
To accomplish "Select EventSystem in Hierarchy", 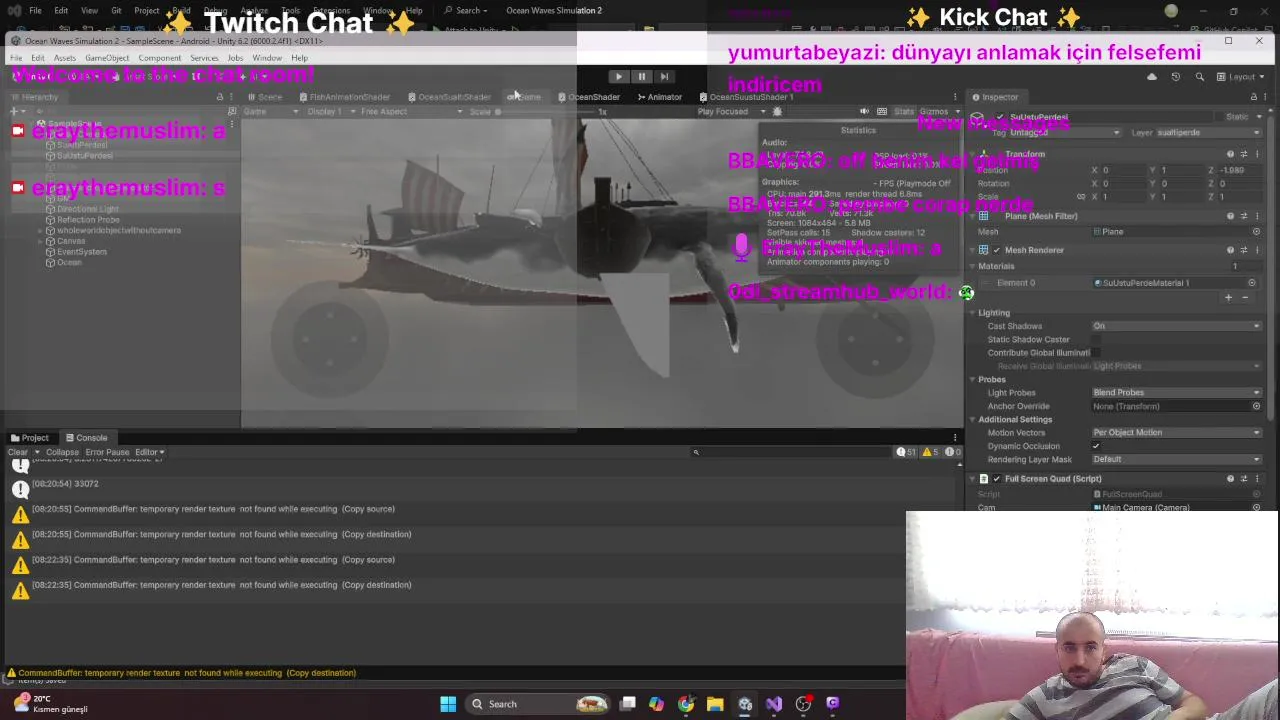I will [81, 252].
